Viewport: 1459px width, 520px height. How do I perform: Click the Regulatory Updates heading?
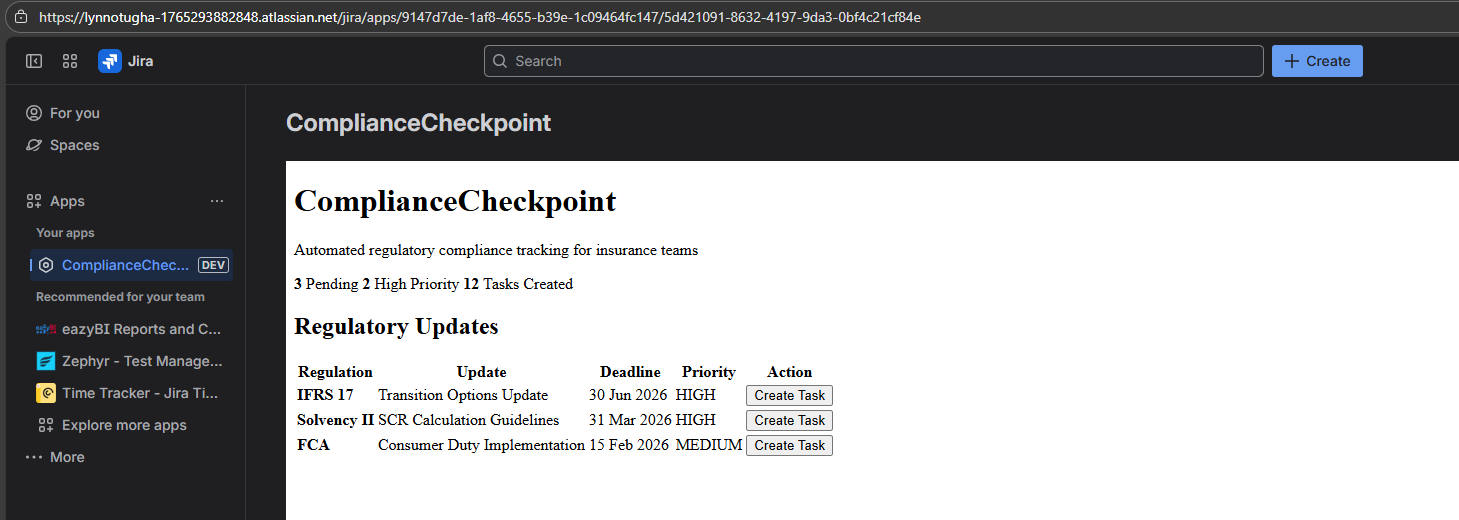coord(396,327)
